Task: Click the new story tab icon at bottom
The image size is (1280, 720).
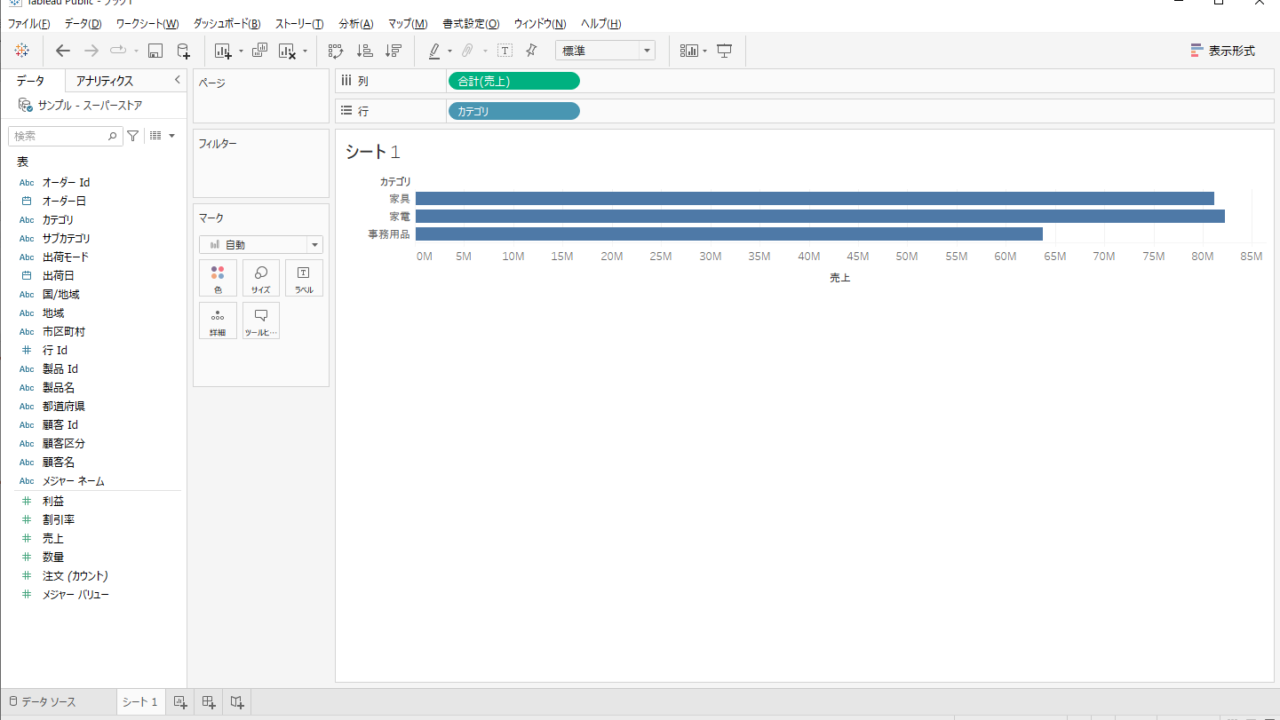Action: (x=237, y=702)
